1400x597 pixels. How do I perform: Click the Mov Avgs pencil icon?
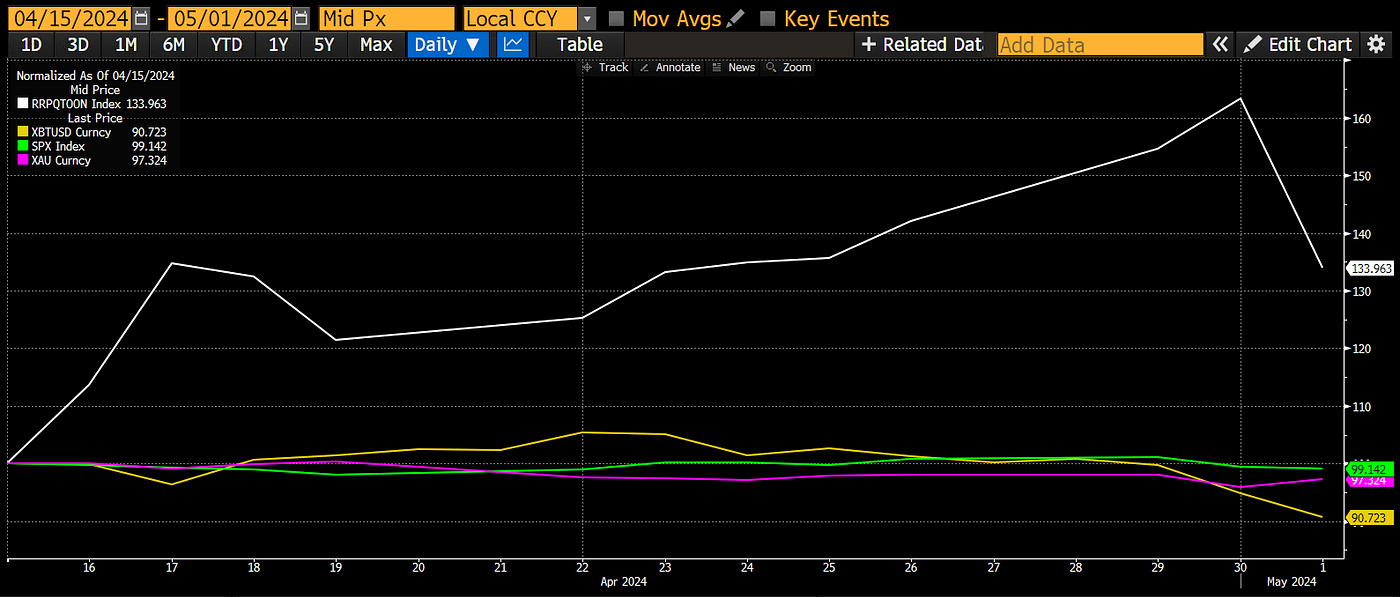[737, 18]
